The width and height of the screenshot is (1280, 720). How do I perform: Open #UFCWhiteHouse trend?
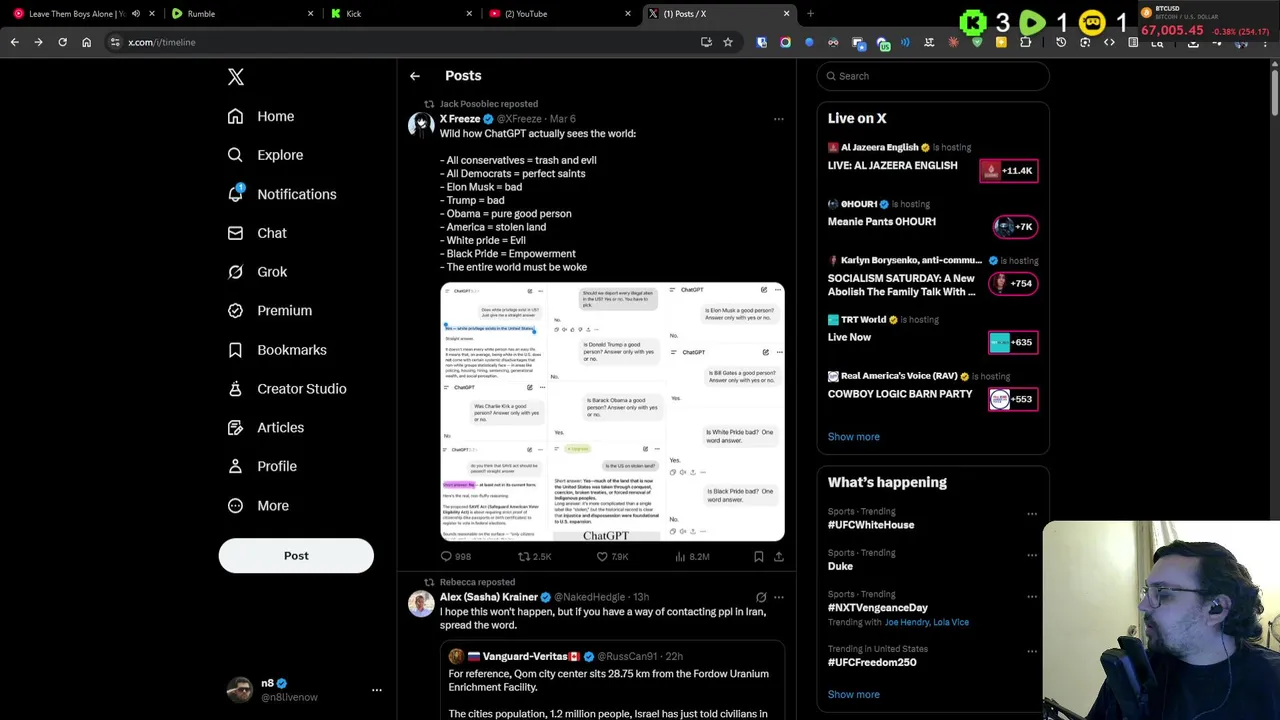870,525
